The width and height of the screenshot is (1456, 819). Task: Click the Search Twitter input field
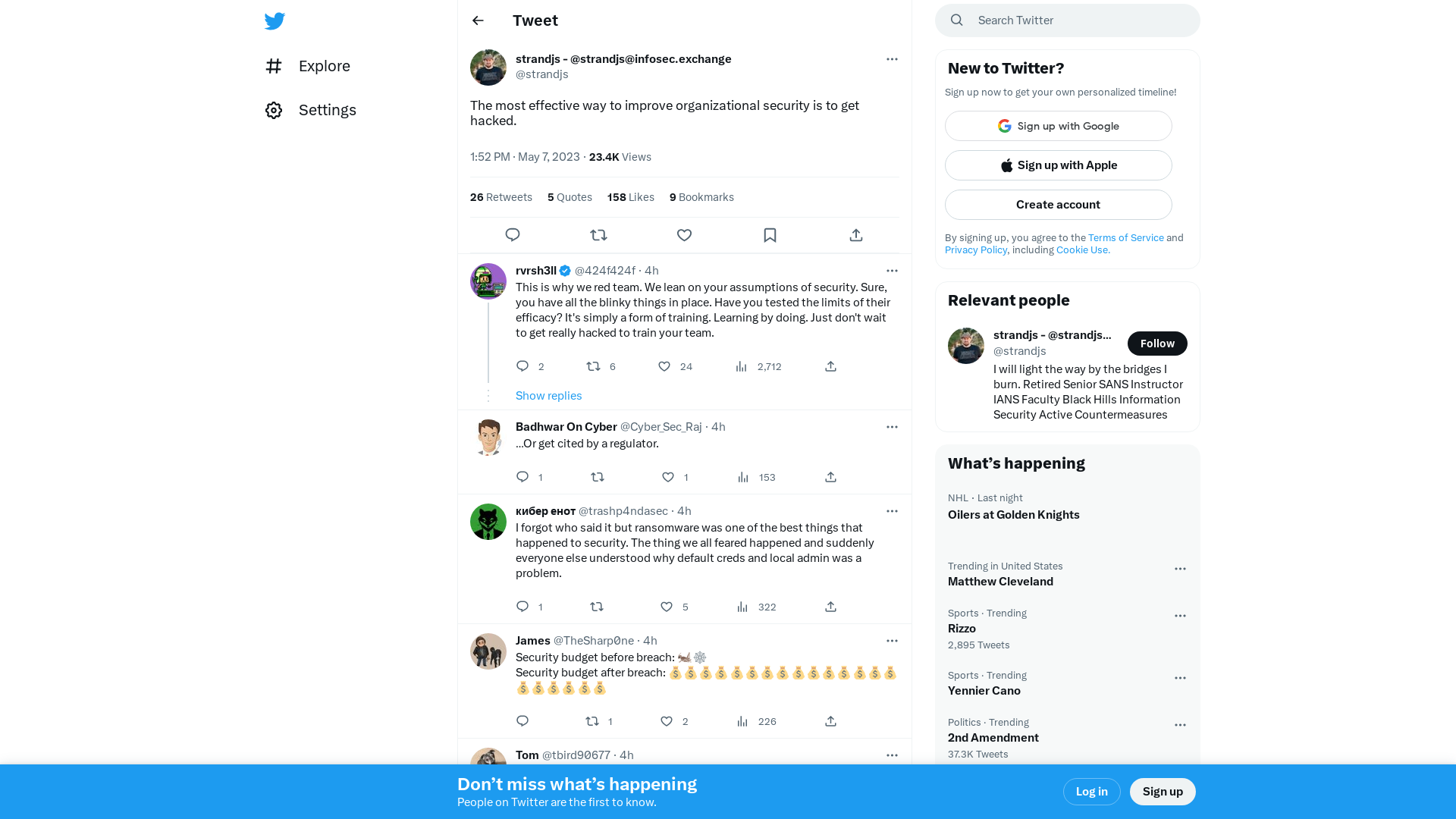pos(1067,20)
